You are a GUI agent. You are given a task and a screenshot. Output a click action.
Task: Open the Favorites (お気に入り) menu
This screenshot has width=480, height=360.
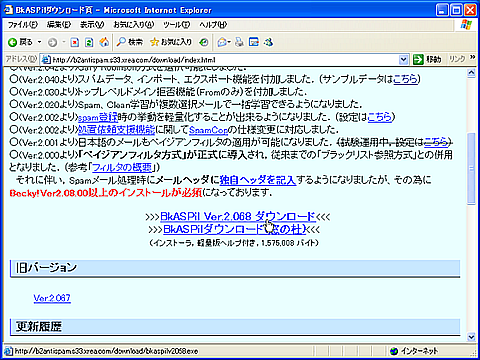134,25
